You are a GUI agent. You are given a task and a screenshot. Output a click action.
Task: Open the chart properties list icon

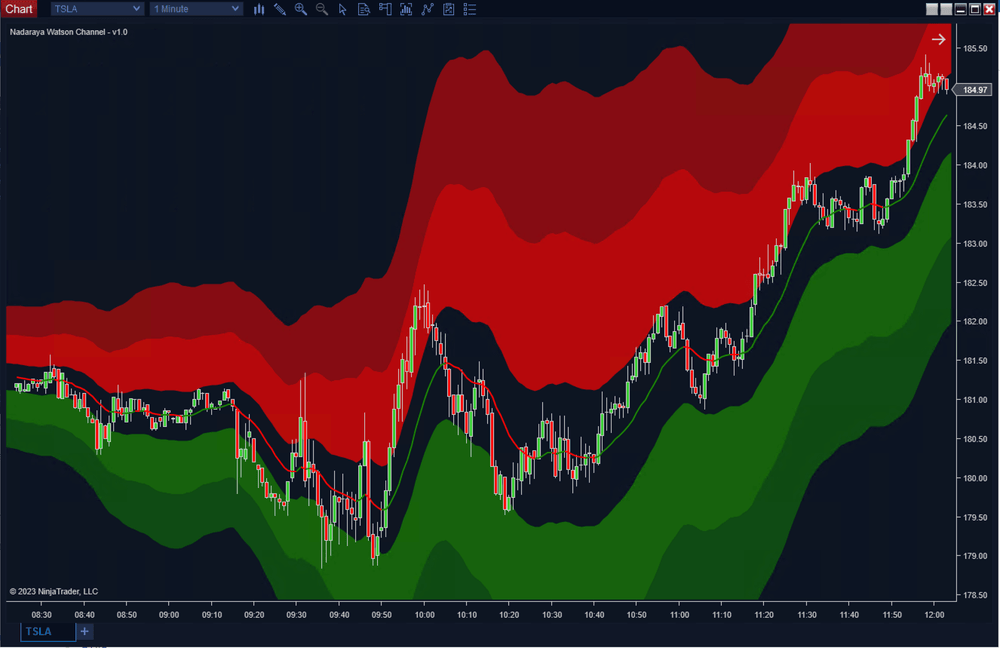[469, 9]
